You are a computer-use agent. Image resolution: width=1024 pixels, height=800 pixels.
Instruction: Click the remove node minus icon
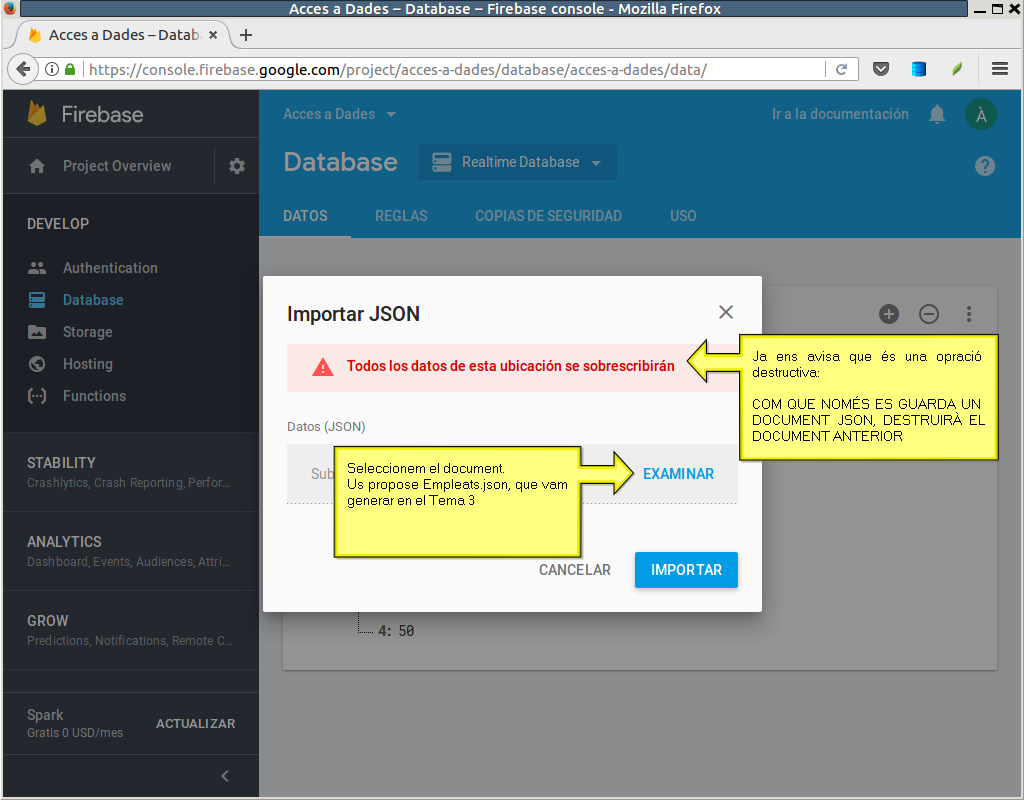(929, 314)
